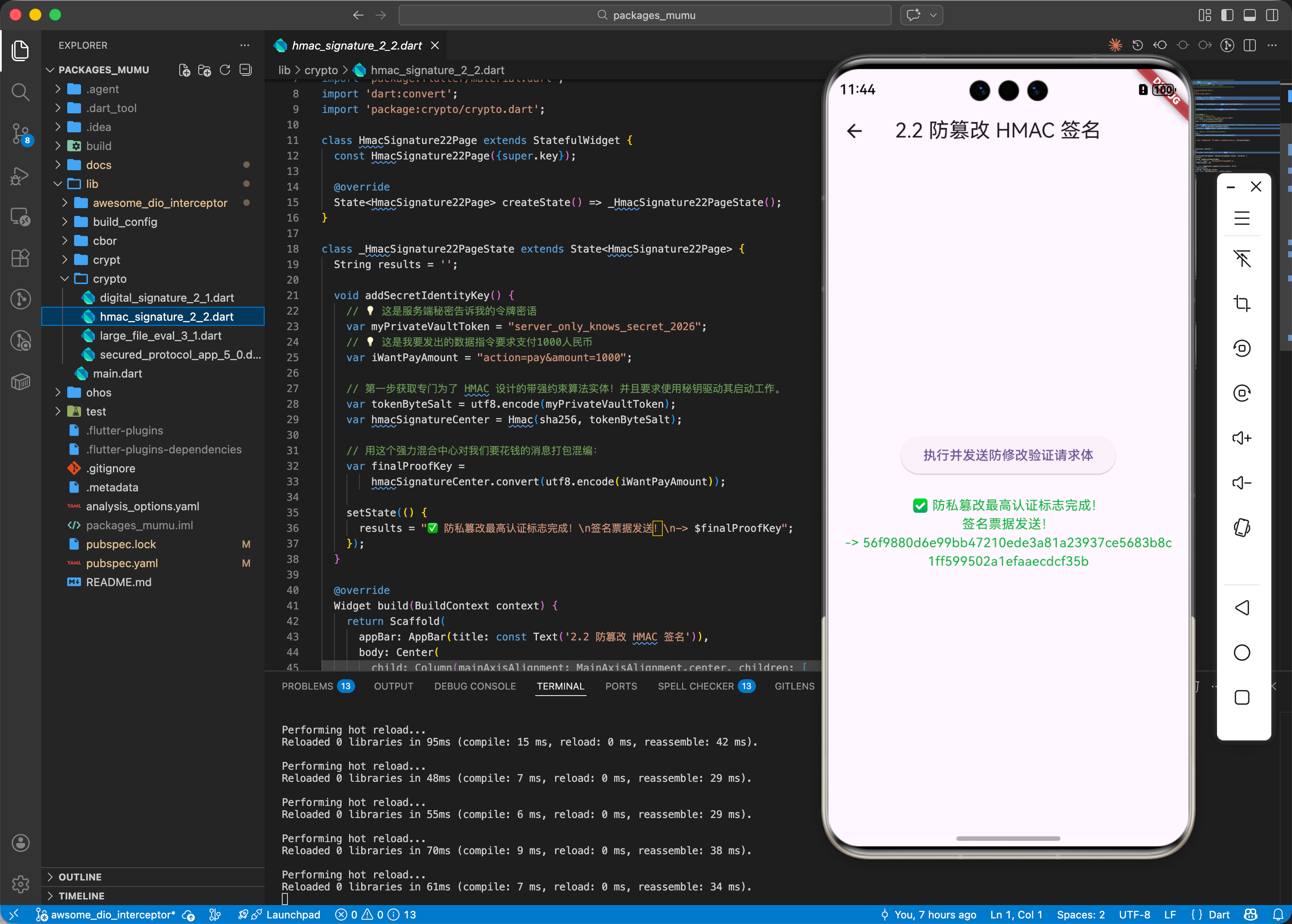Toggle the secondary side bar layout
This screenshot has width=1292, height=924.
point(1272,15)
